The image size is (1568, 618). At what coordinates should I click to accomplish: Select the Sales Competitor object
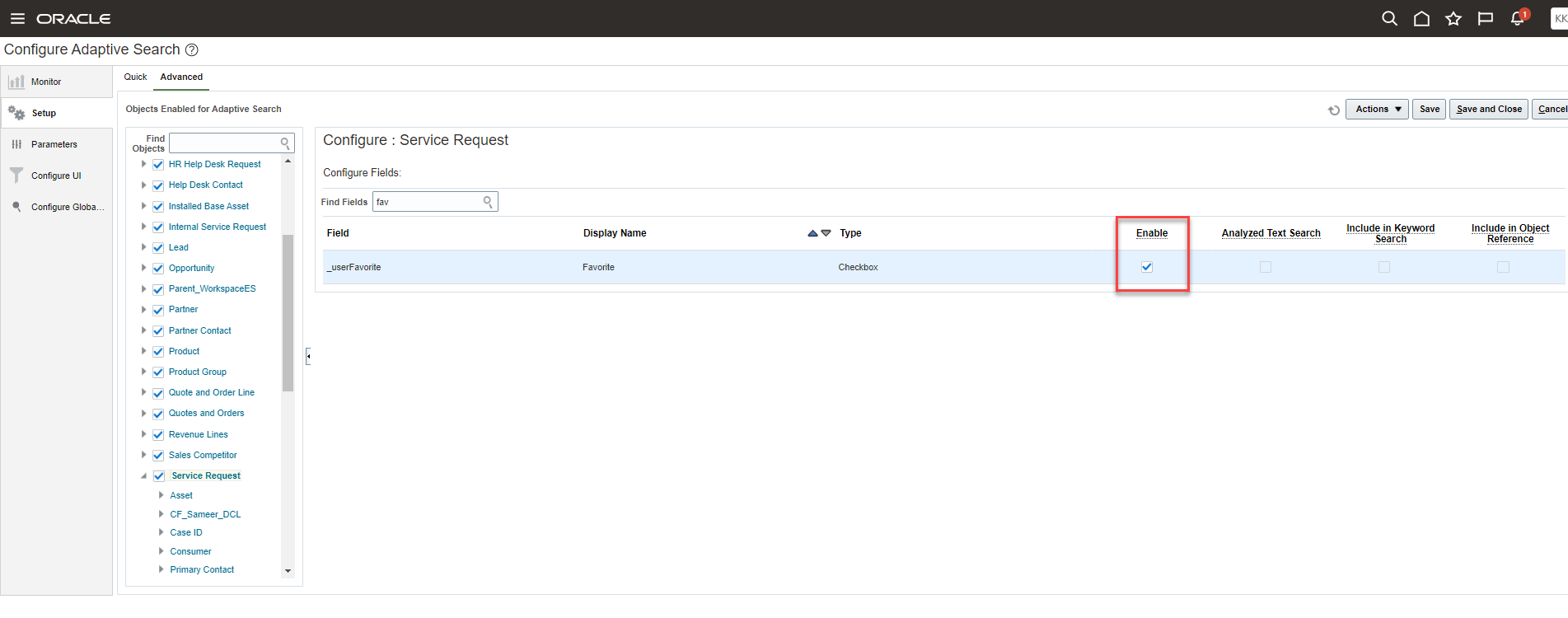click(203, 455)
